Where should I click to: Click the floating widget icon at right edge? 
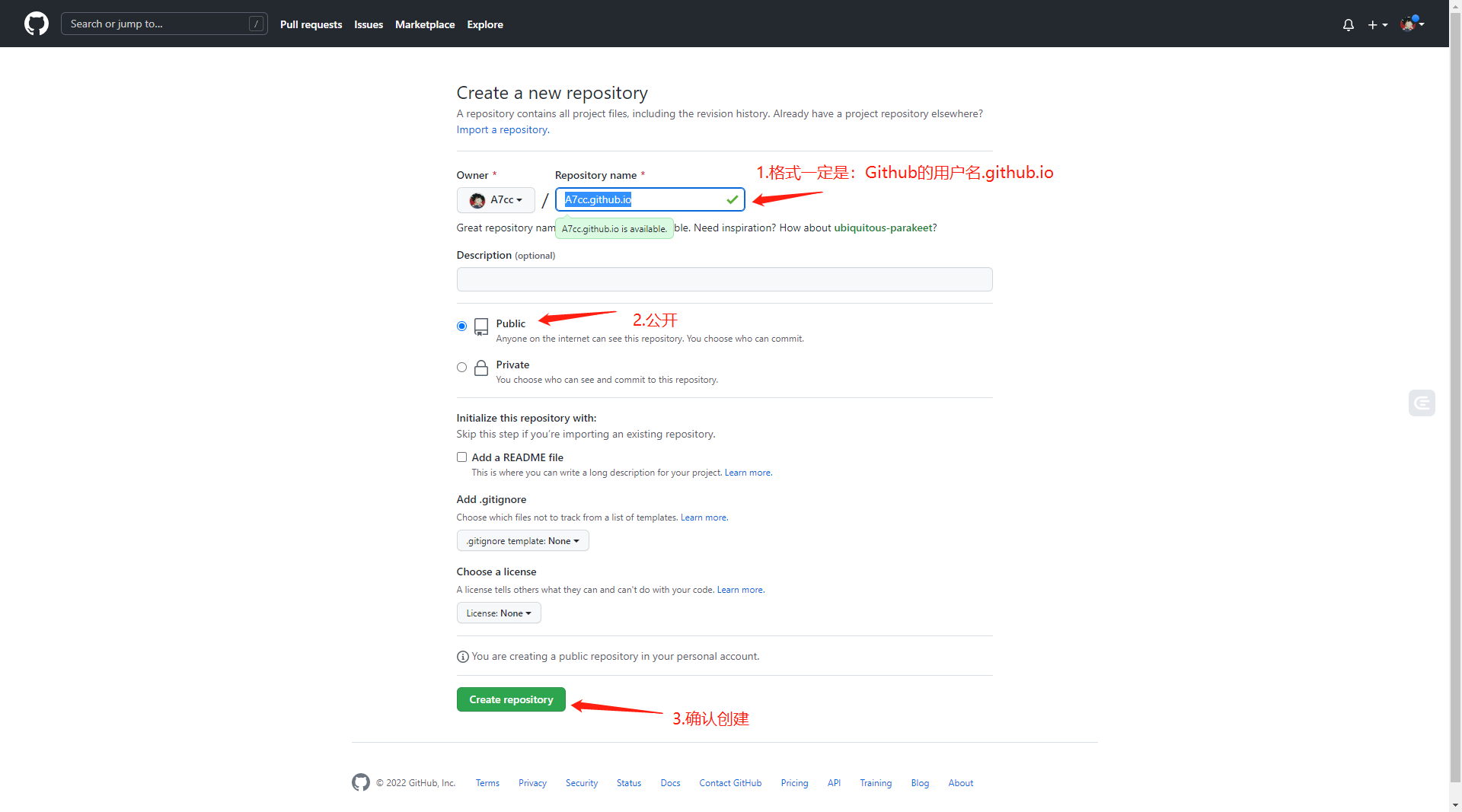(x=1422, y=403)
